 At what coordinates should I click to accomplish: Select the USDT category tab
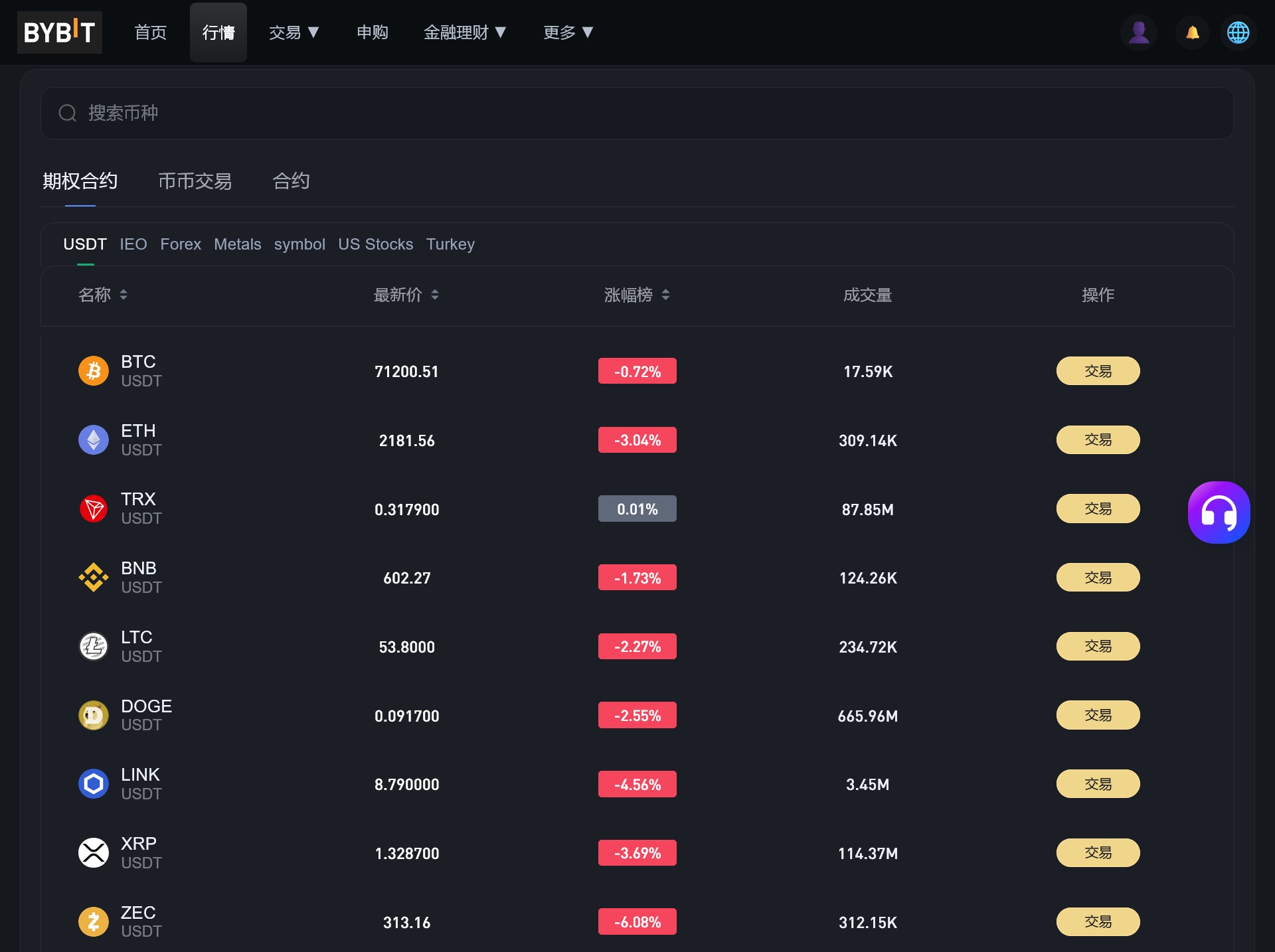(85, 244)
